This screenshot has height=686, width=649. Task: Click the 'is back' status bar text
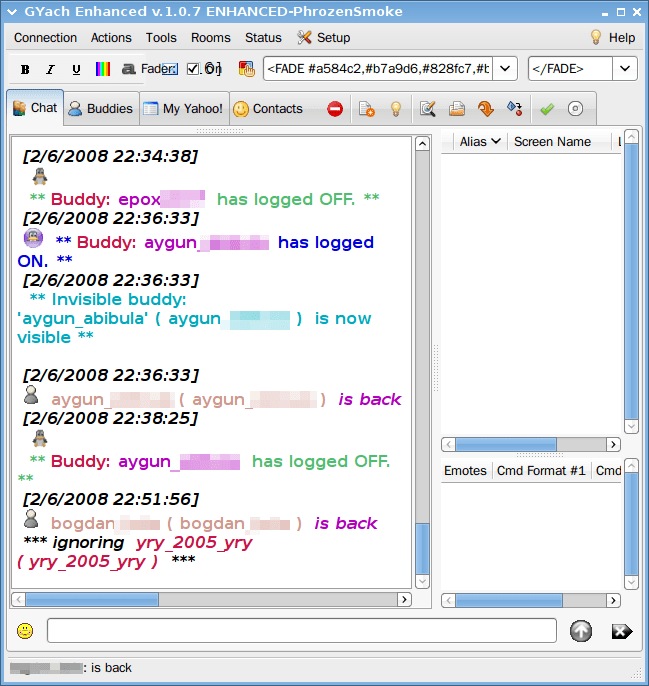pos(111,668)
